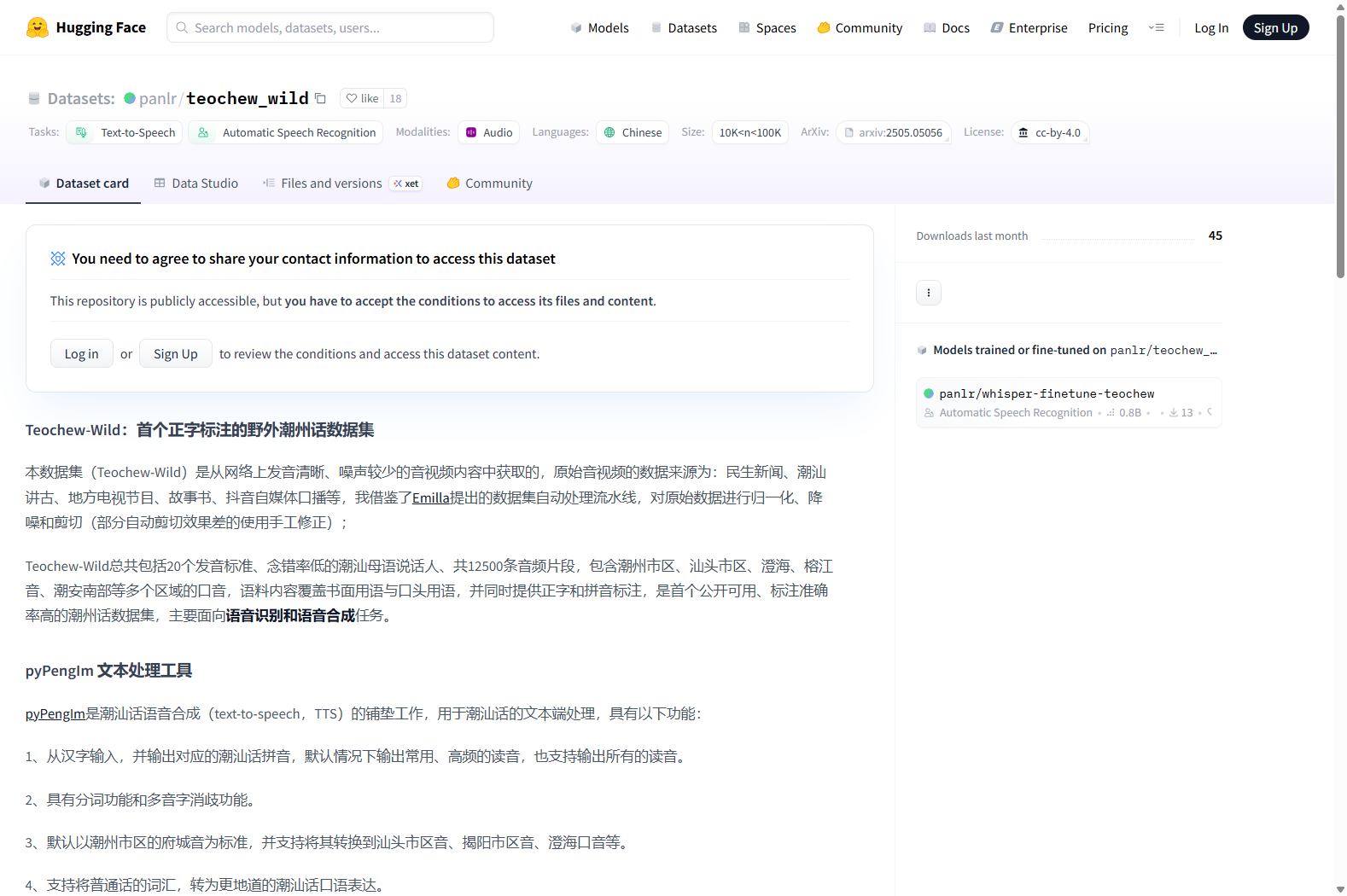Image resolution: width=1347 pixels, height=896 pixels.
Task: Click Log In in the header
Action: point(1211,27)
